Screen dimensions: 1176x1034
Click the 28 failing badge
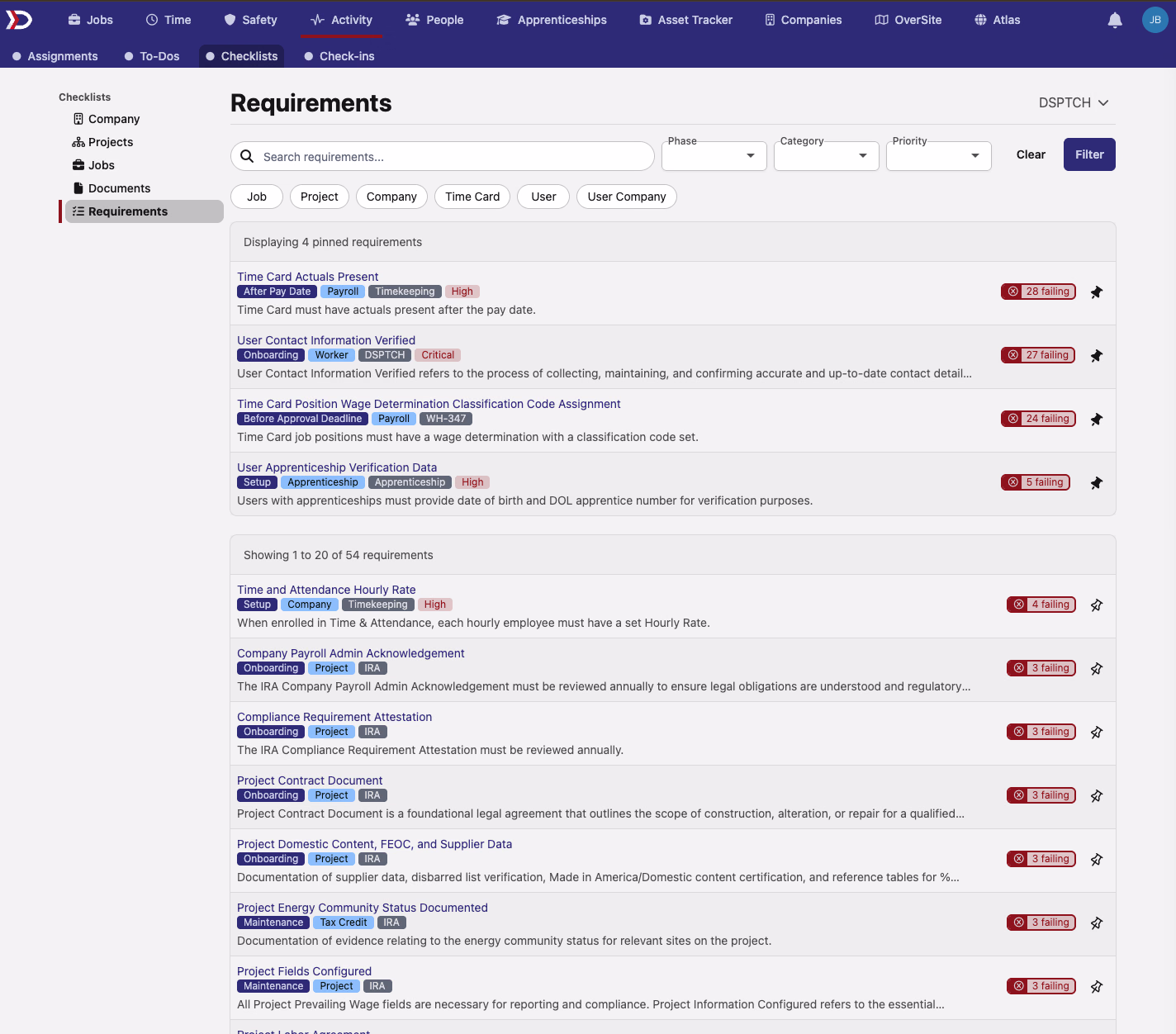(x=1038, y=292)
